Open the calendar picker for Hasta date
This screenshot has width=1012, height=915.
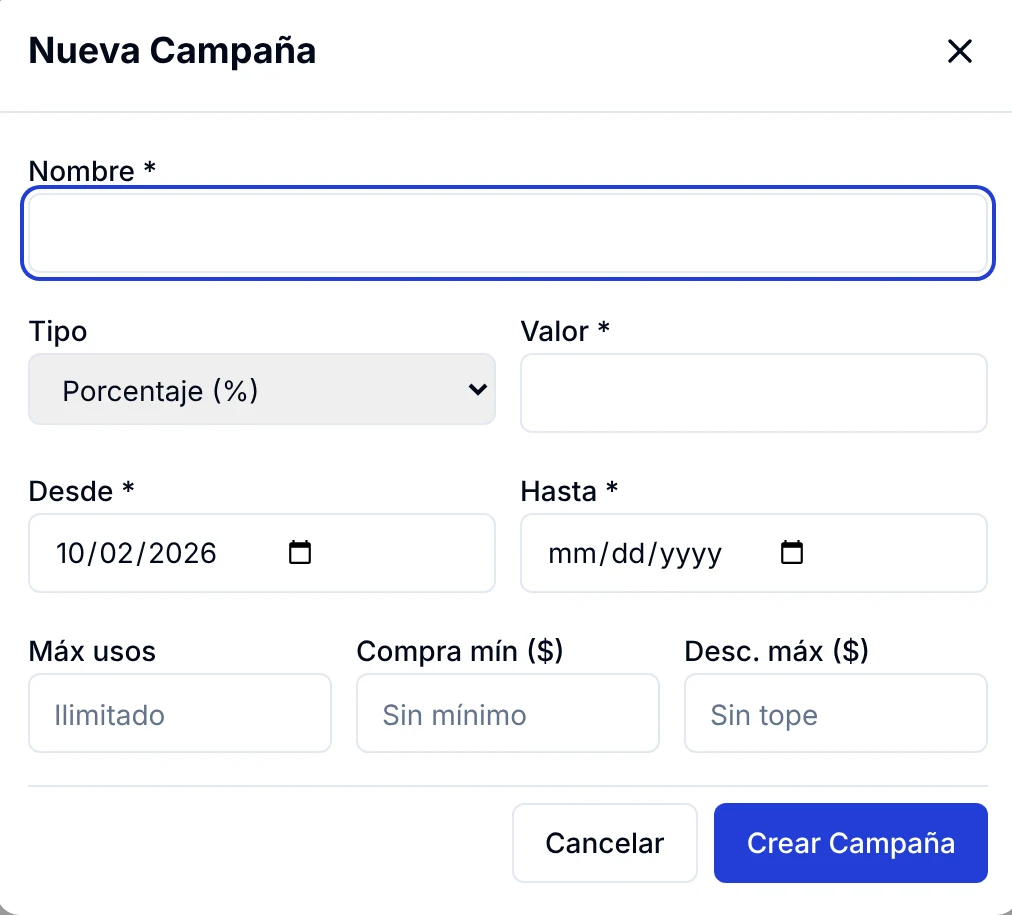792,552
